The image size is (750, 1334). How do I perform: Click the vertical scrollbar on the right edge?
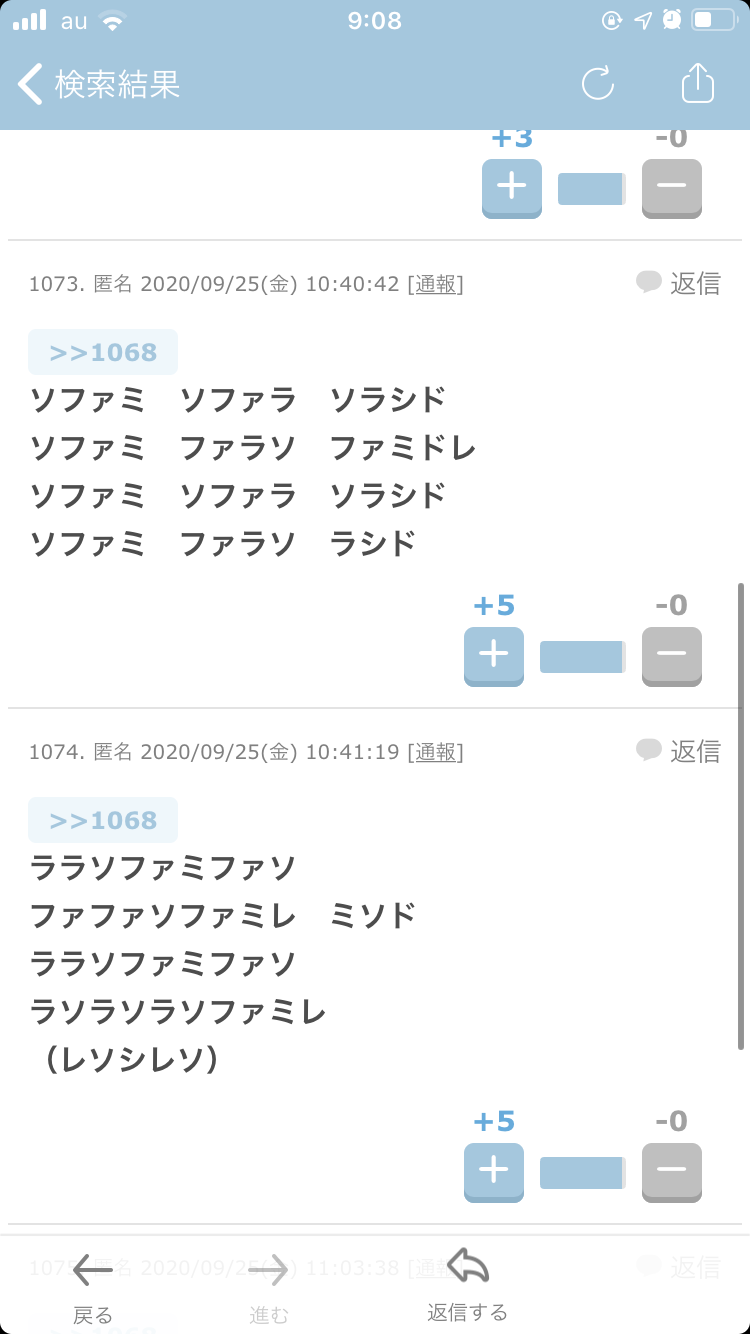(x=741, y=815)
